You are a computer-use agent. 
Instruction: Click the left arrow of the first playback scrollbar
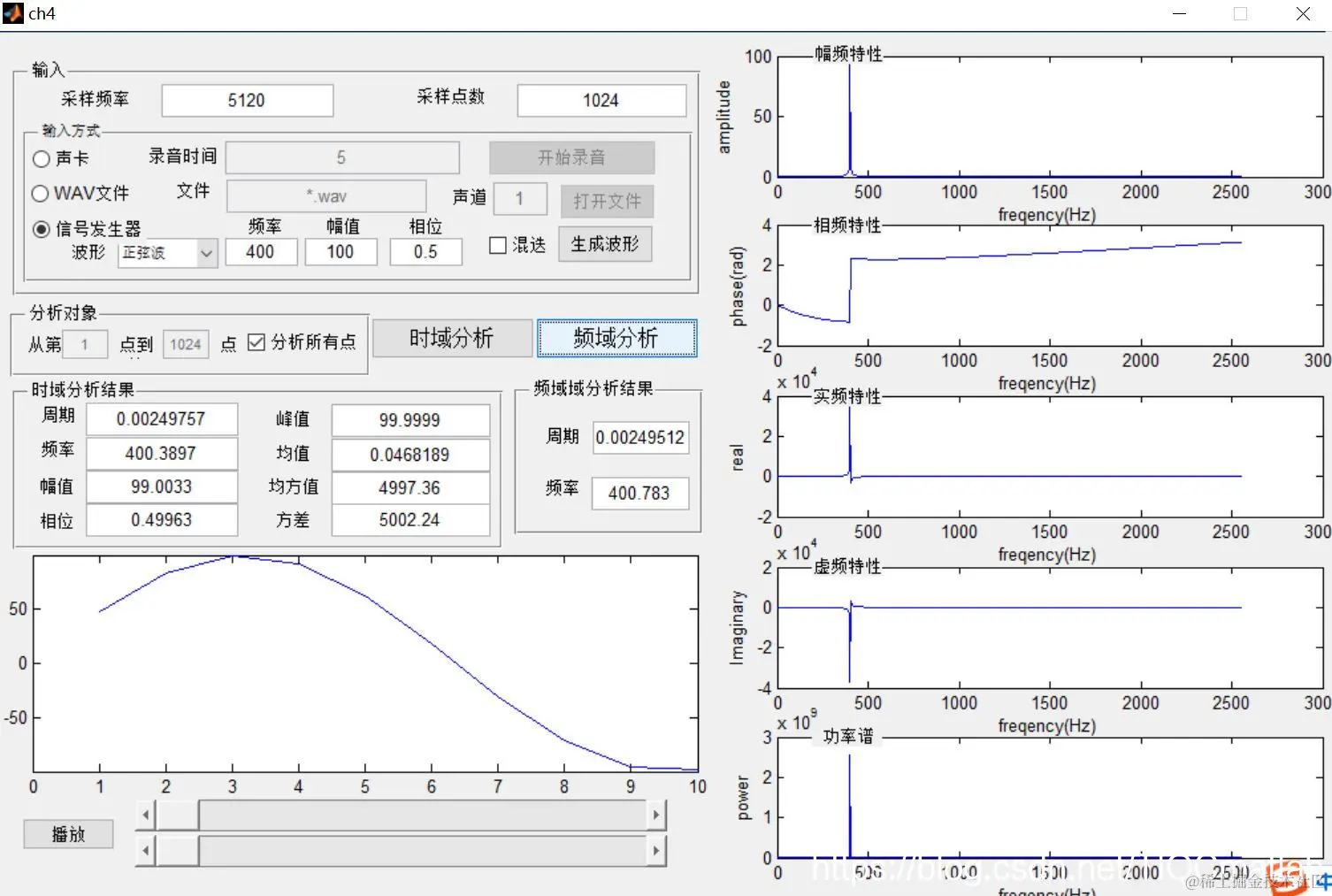click(145, 814)
